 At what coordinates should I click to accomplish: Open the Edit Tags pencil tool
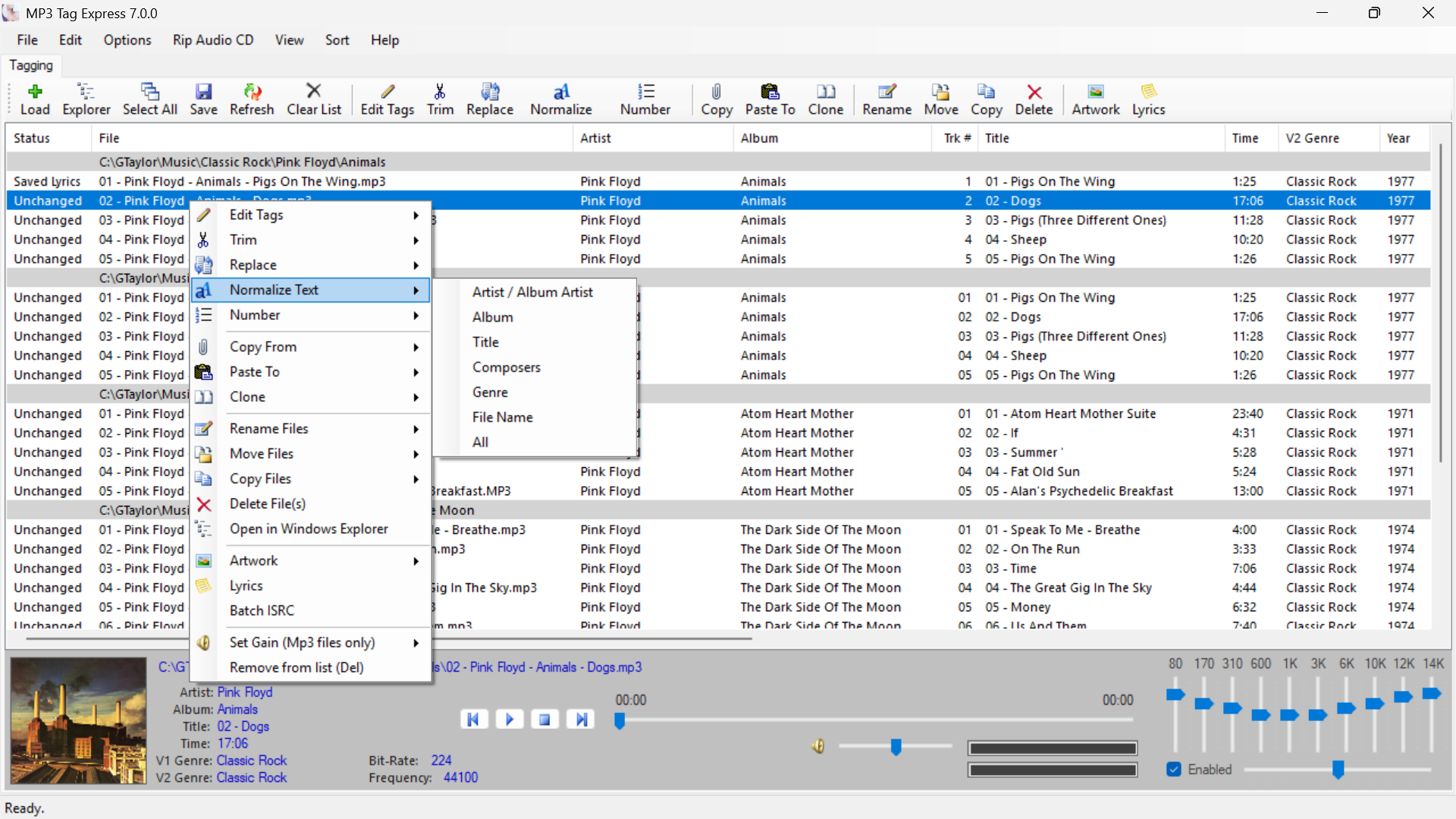point(387,99)
